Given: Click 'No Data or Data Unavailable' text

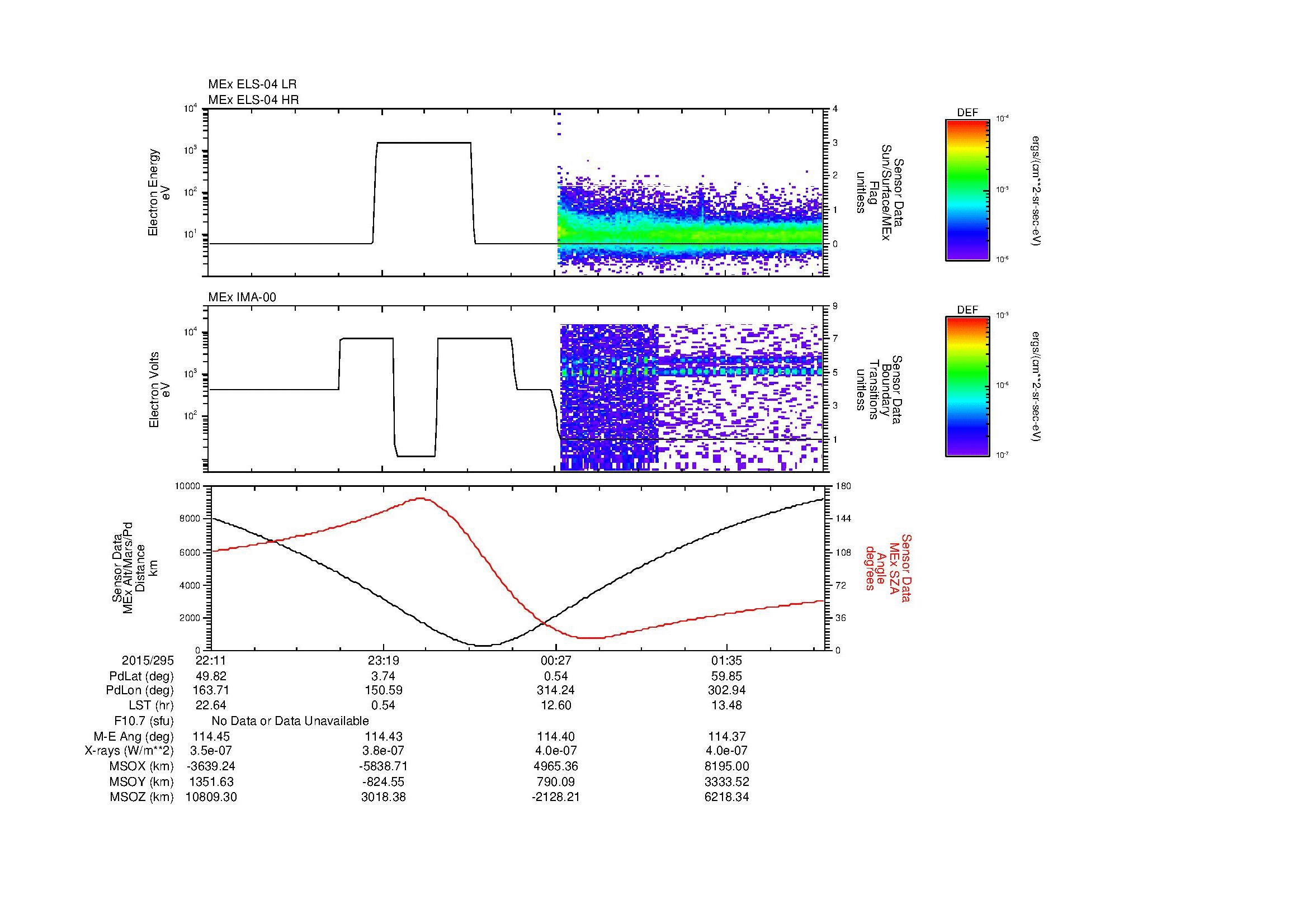Looking at the screenshot, I should coord(290,721).
